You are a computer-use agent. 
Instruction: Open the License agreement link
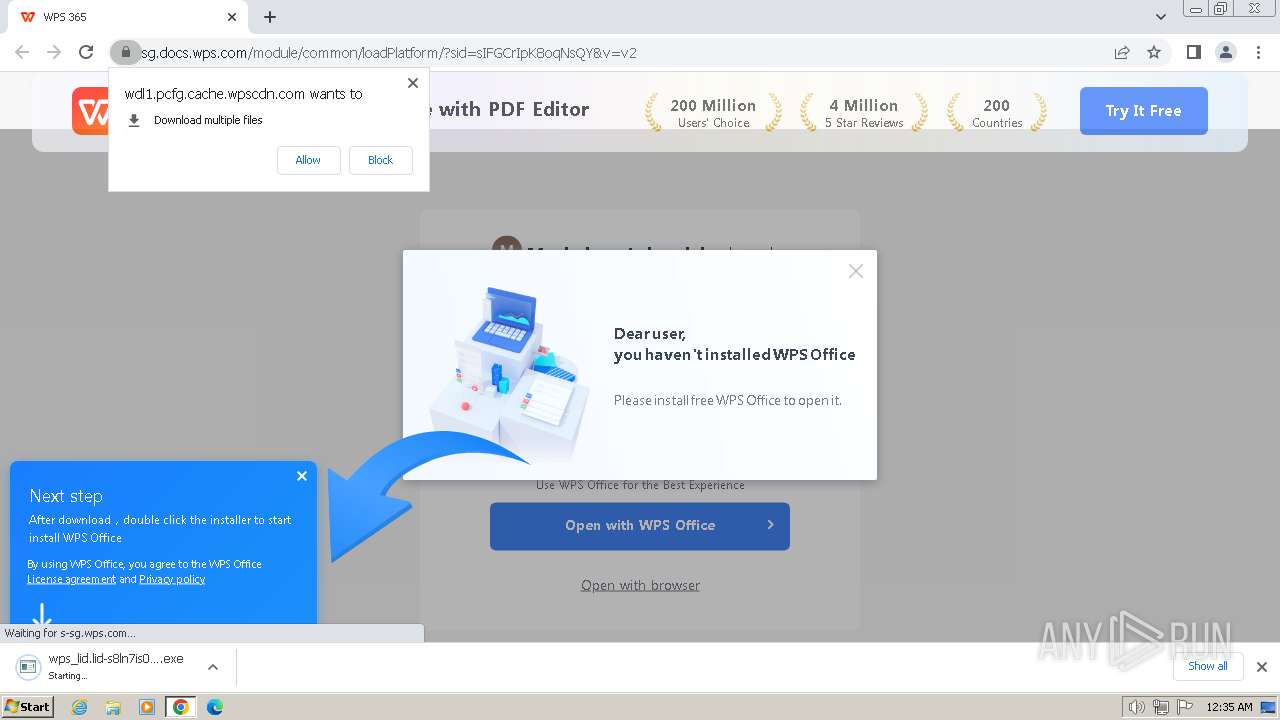pyautogui.click(x=71, y=579)
